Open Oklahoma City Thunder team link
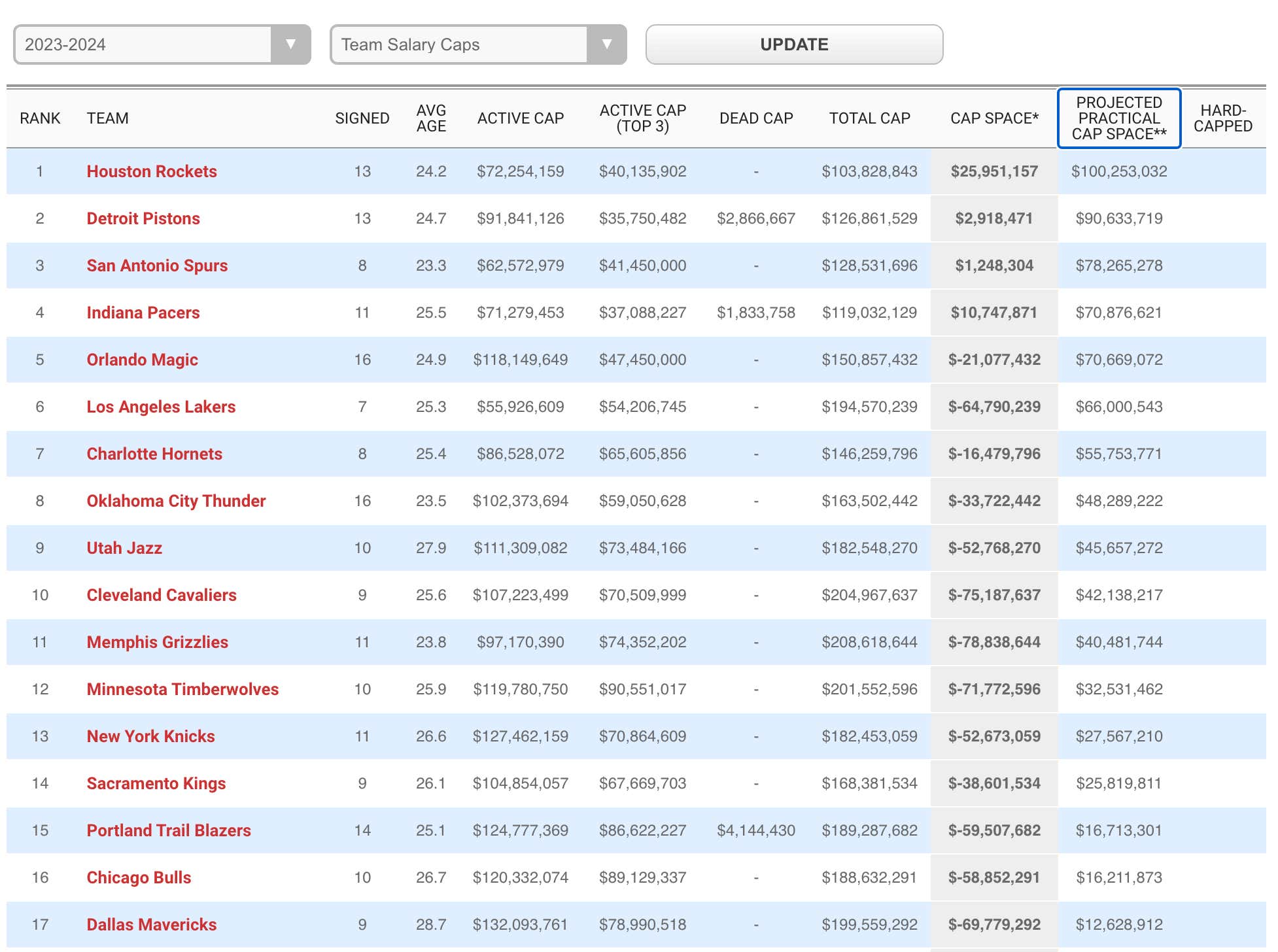1278x952 pixels. (x=176, y=501)
